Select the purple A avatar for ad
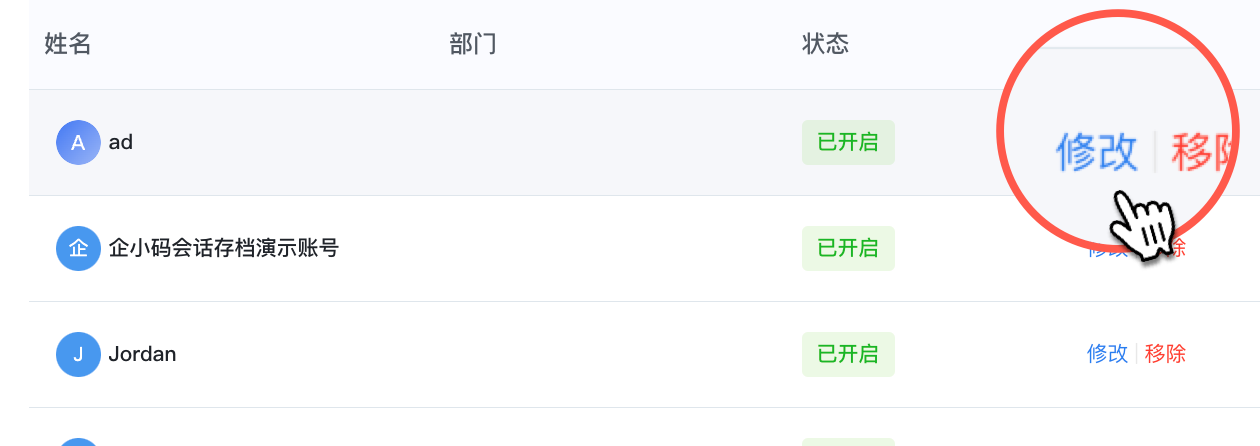 78,142
